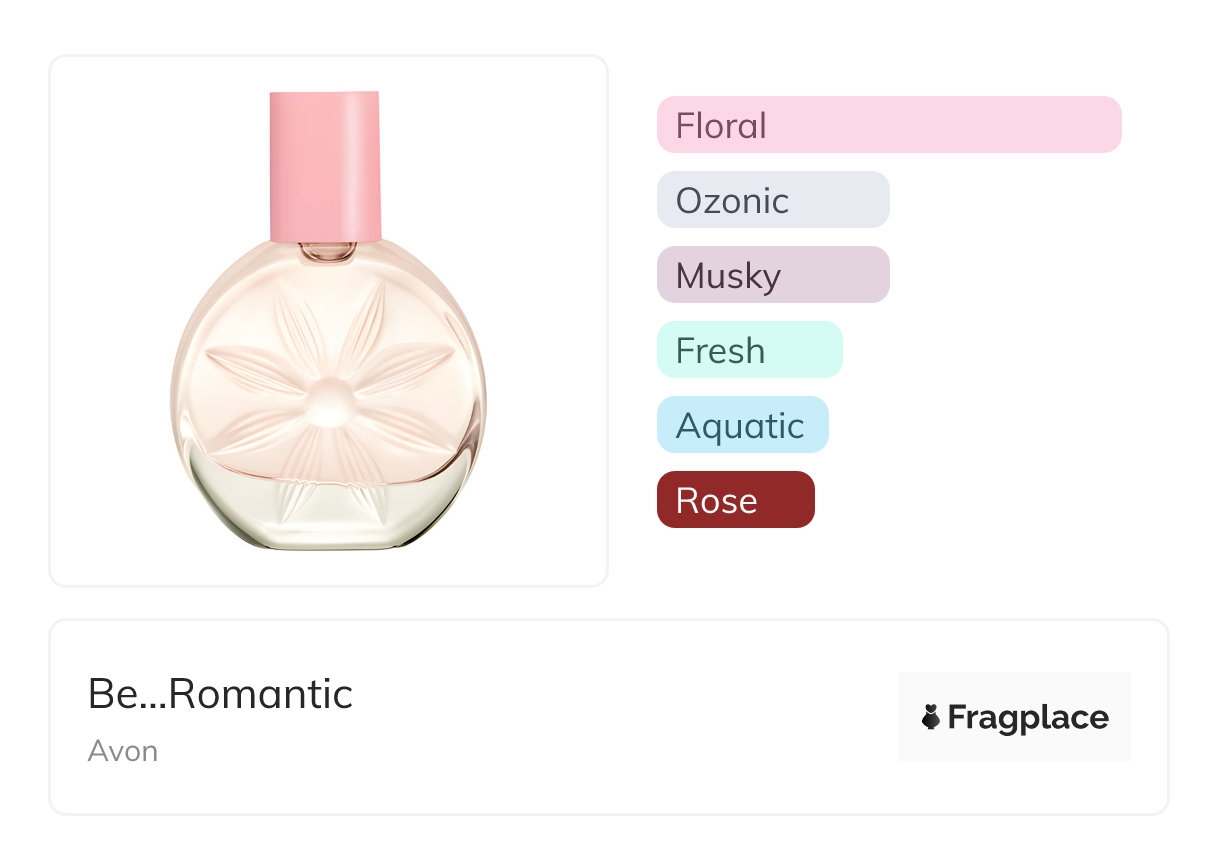Select the Floral accord bar
This screenshot has width=1218, height=864.
click(888, 125)
